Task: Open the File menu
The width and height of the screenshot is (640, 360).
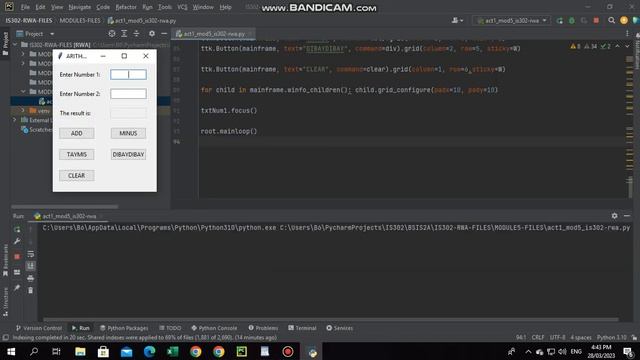Action: (x=25, y=7)
